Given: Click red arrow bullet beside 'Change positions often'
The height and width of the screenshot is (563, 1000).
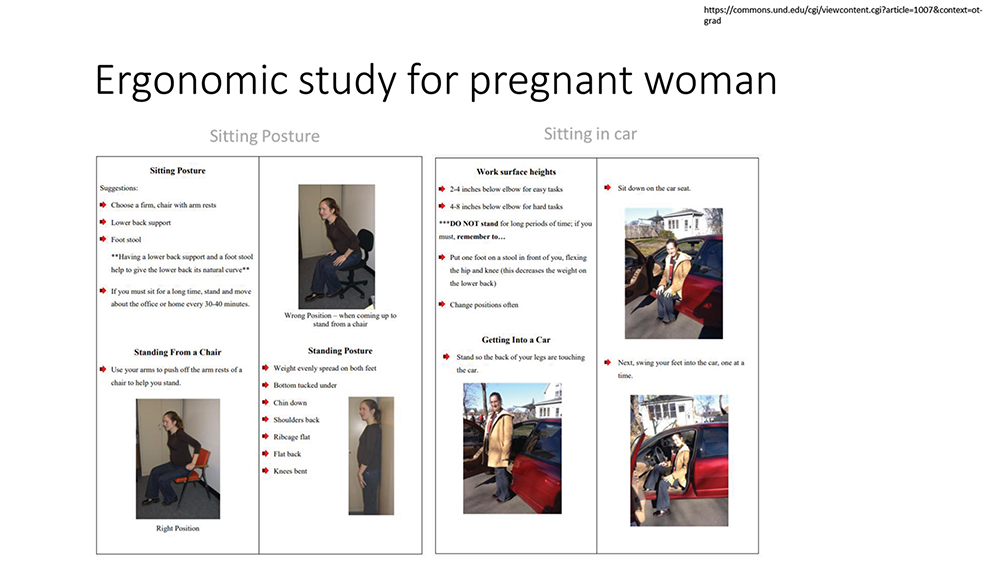Looking at the screenshot, I should 441,304.
